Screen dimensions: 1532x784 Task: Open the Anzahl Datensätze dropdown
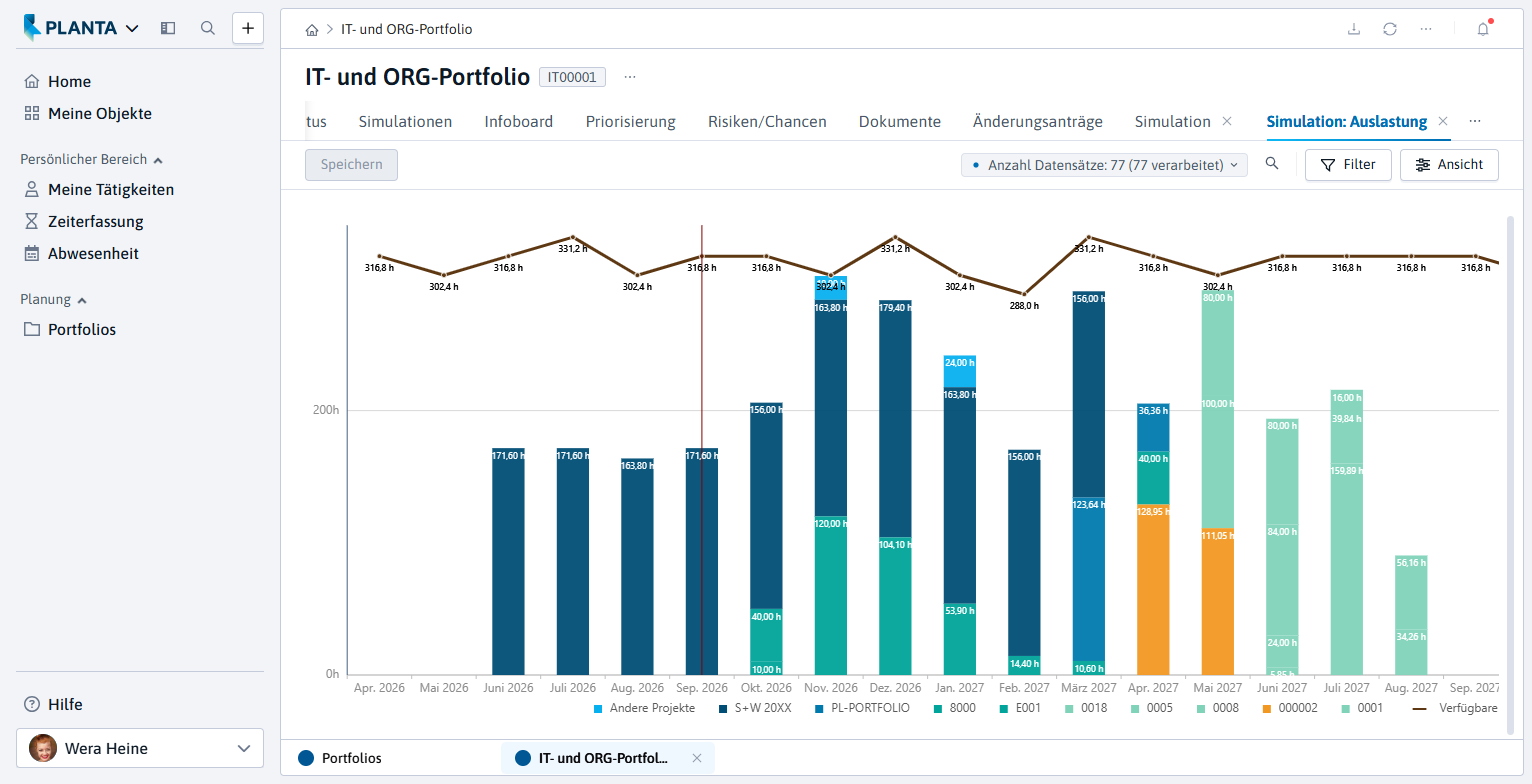pyautogui.click(x=1104, y=165)
